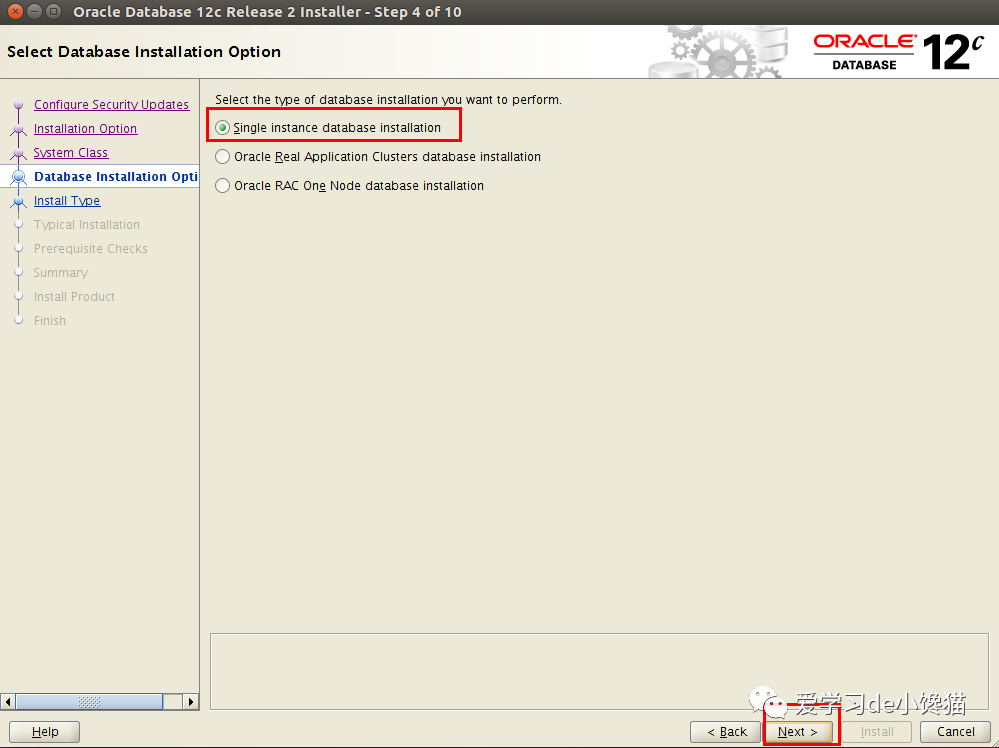Click Finish step text
The image size is (999, 748).
50,320
